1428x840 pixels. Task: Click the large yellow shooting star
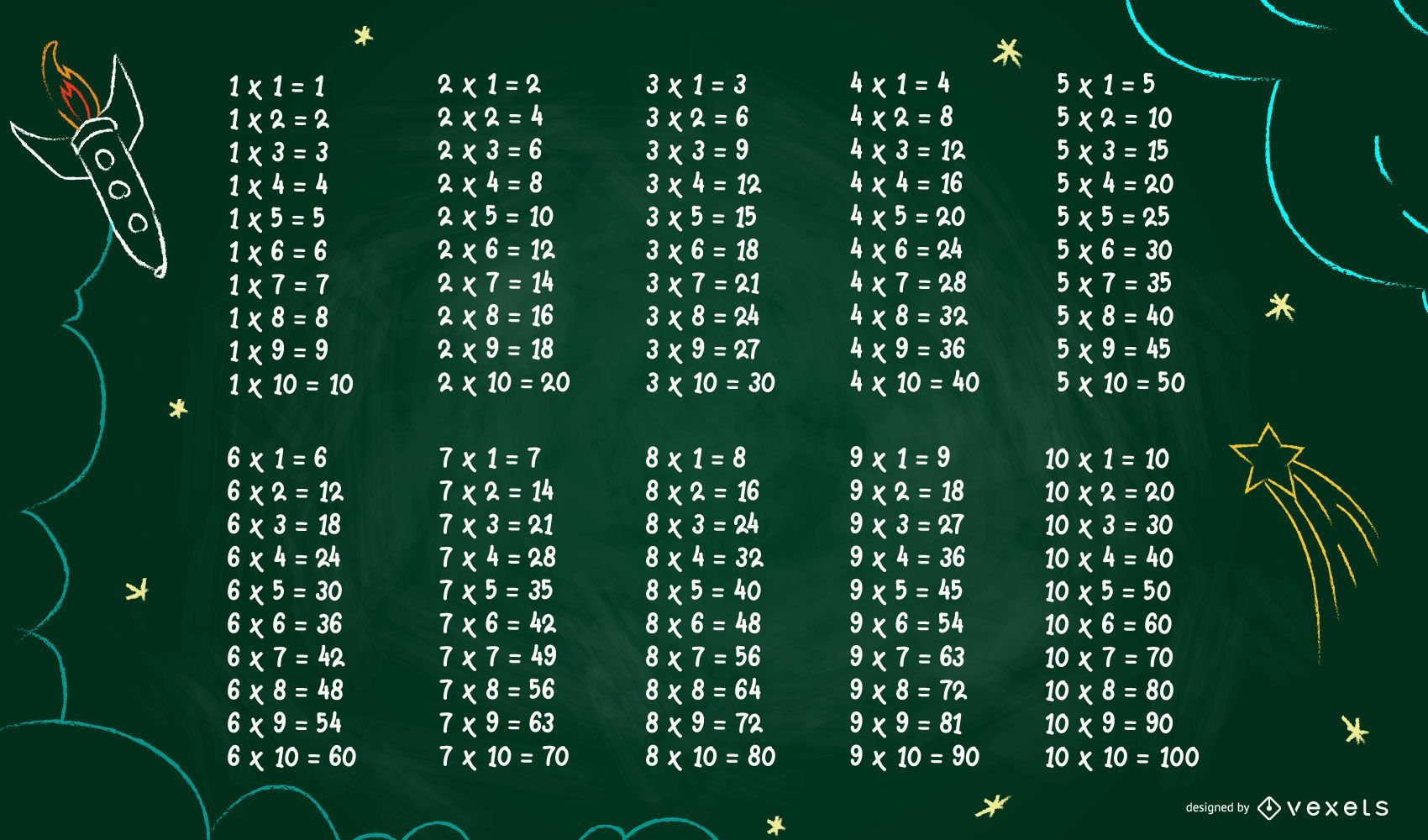coord(1268,456)
